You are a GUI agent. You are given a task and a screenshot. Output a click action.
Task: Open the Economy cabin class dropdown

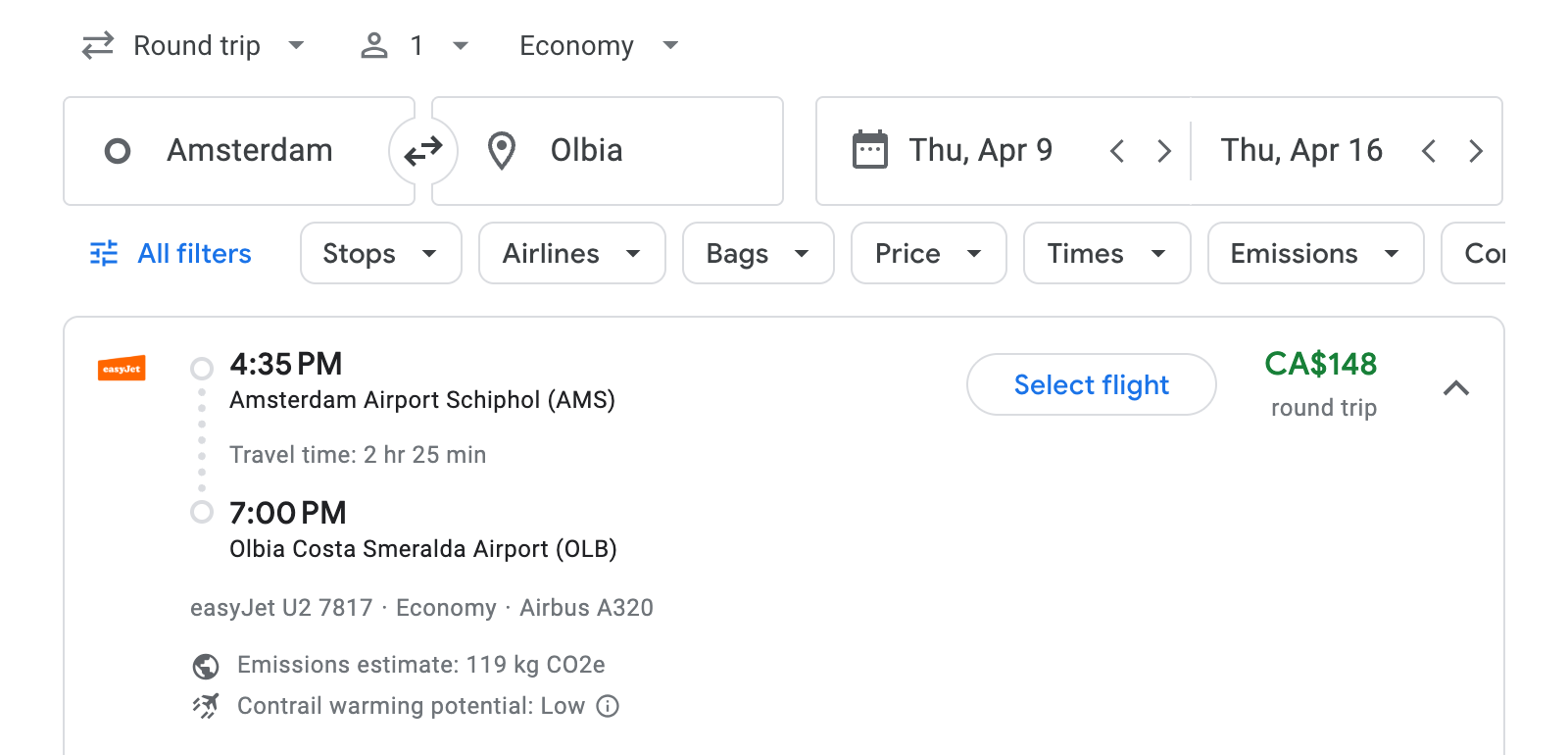[597, 45]
